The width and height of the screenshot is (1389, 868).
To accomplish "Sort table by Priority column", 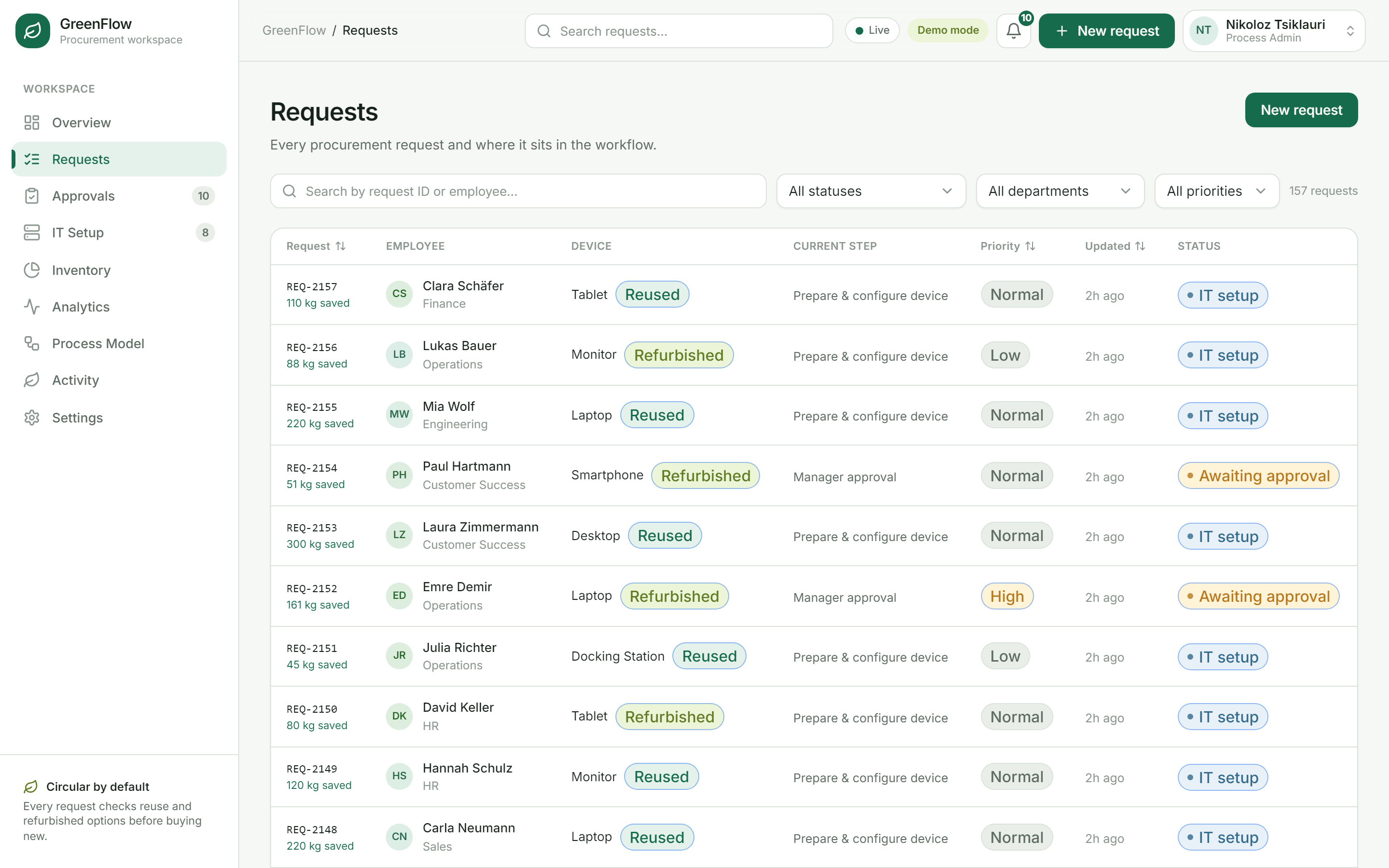I will 1008,246.
